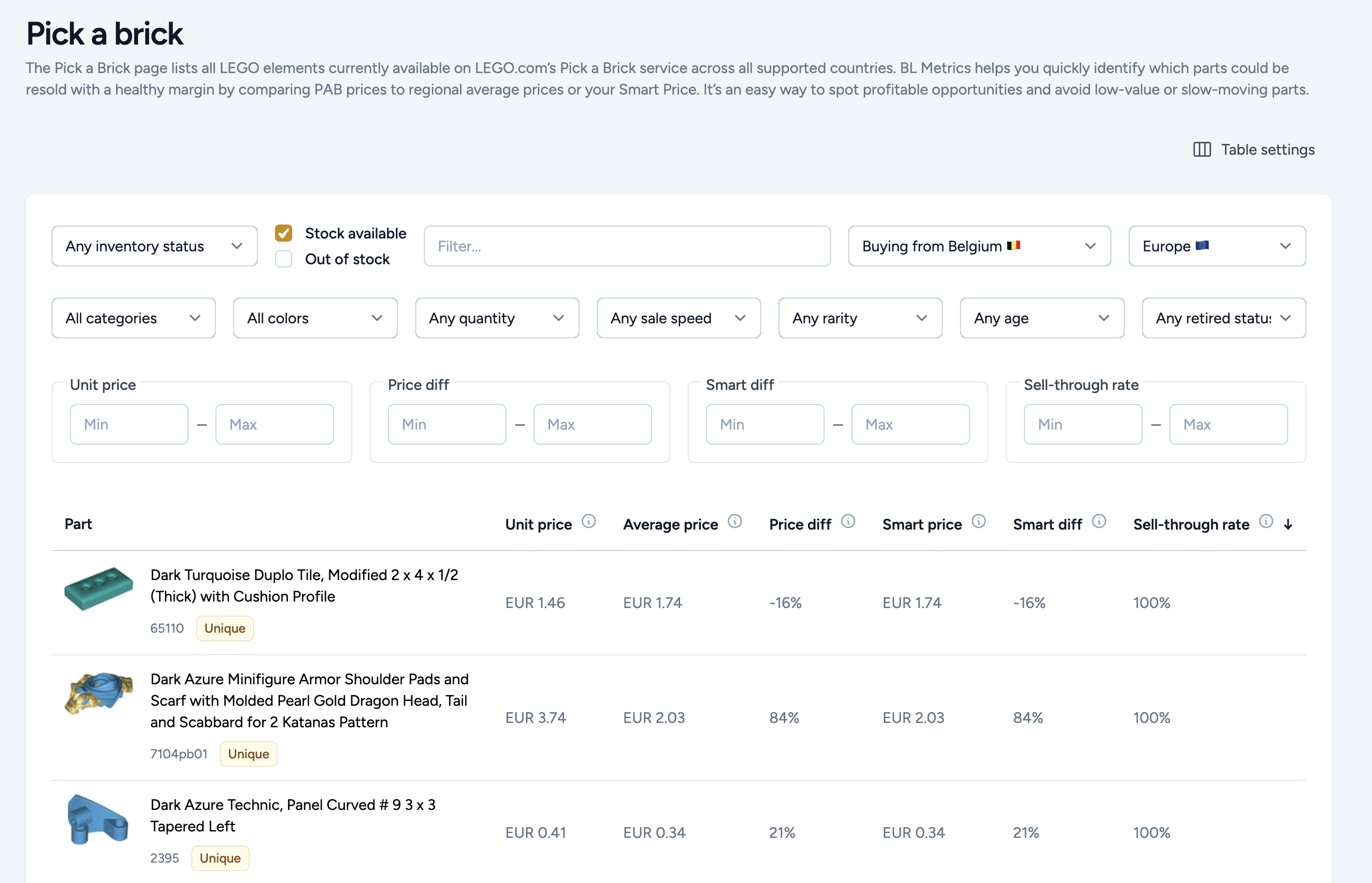Open the Dark Turquoise Duplo Tile part link
Screen dimensions: 1372x883
point(304,585)
